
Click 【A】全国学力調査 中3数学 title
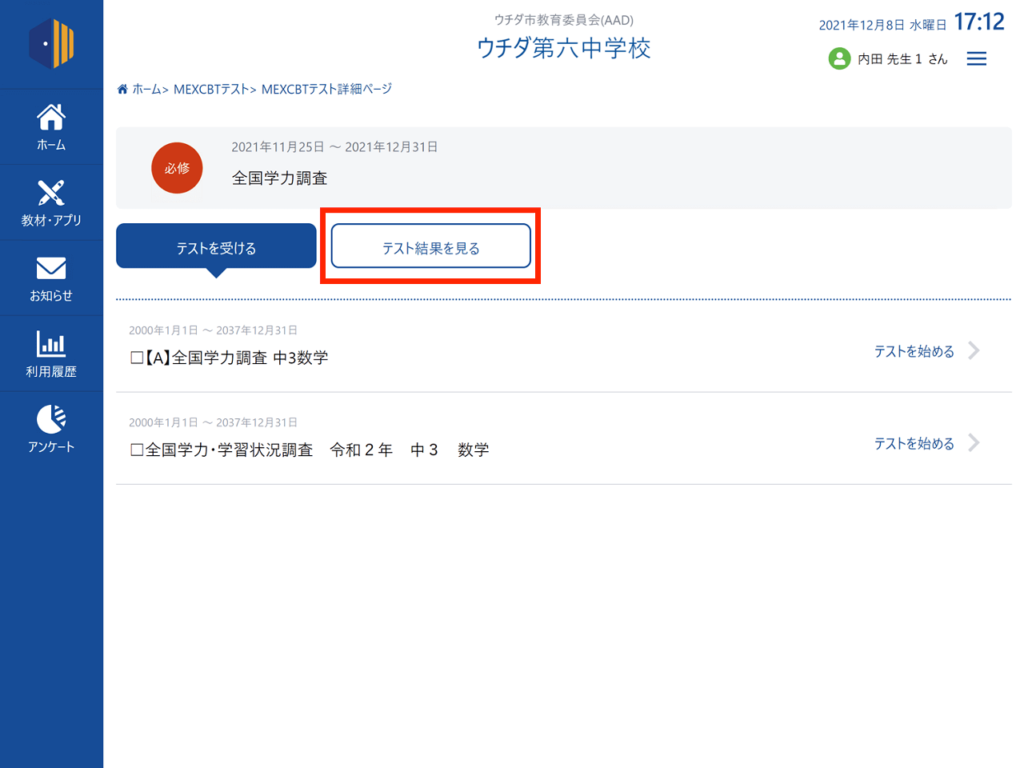(x=229, y=358)
